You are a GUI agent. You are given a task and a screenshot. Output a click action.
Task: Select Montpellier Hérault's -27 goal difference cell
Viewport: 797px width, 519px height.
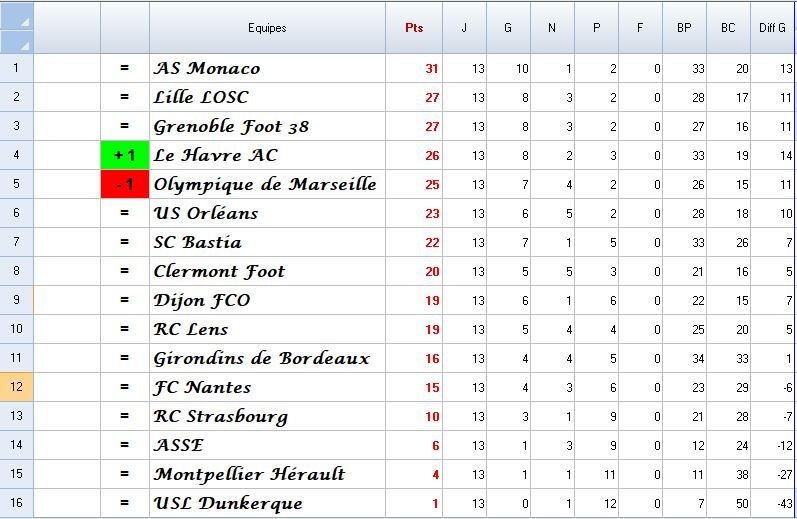[x=772, y=474]
